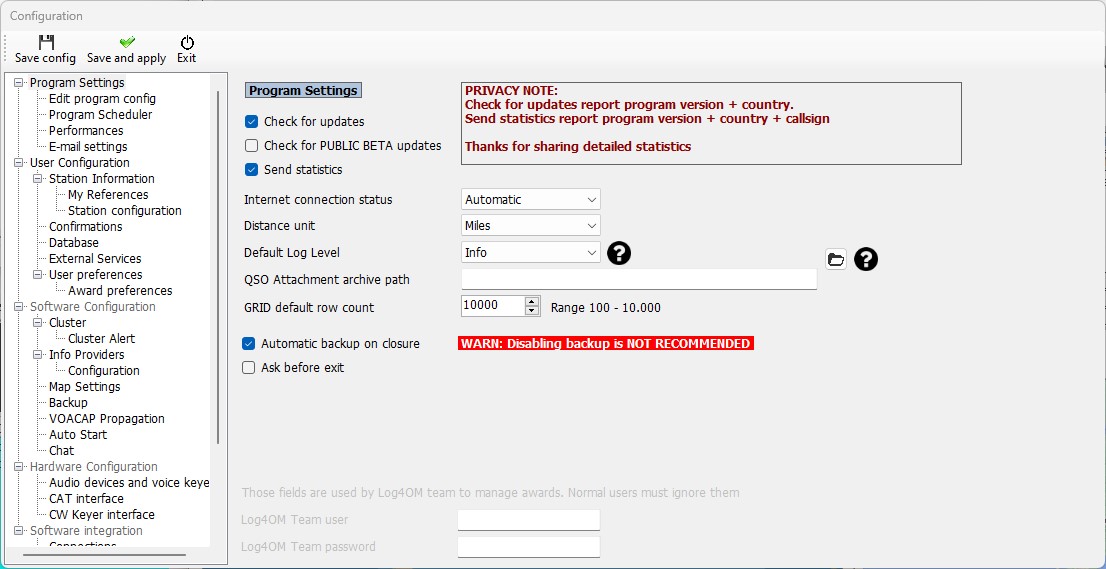This screenshot has height=569, width=1106.
Task: Click QSO Attachment archive path field
Action: pyautogui.click(x=639, y=279)
